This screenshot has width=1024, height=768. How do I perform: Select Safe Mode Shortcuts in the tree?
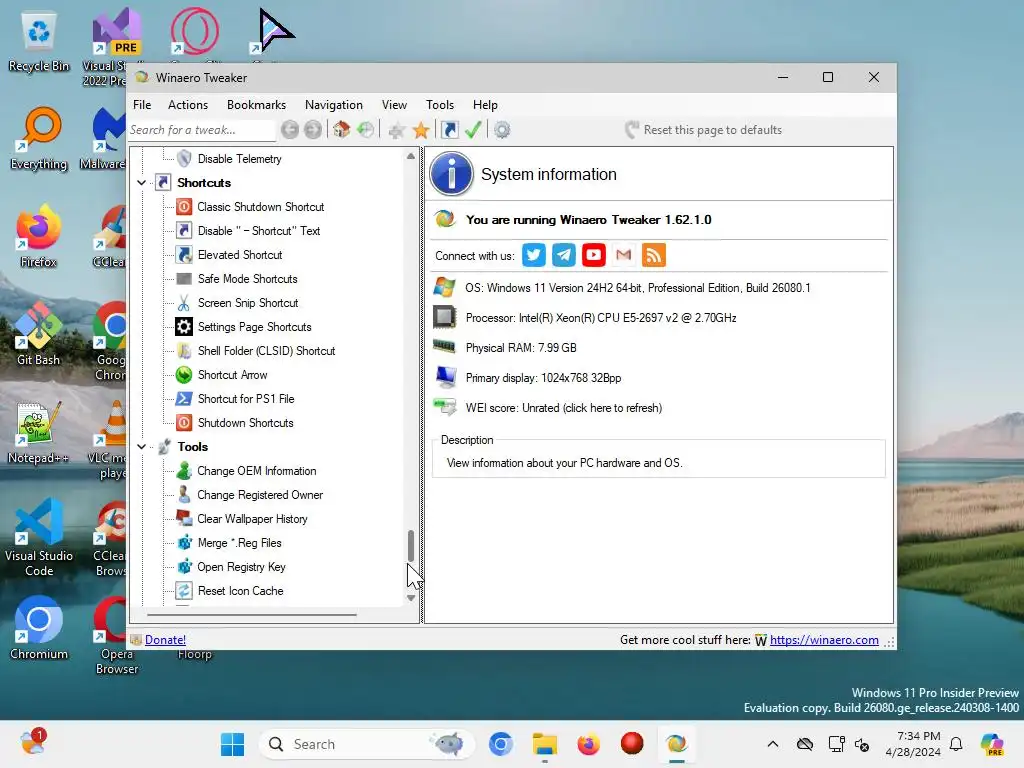click(x=248, y=279)
